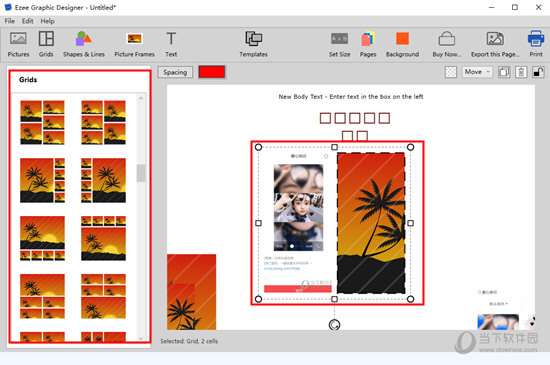550x365 pixels.
Task: Choose grid with four small cells on left of large picture
Action: pos(103,180)
